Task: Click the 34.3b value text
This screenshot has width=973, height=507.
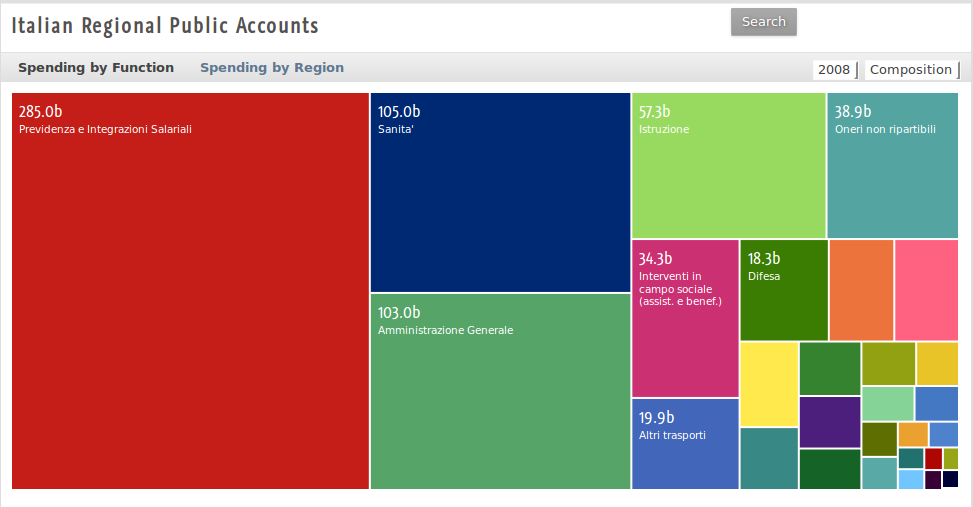Action: [655, 259]
